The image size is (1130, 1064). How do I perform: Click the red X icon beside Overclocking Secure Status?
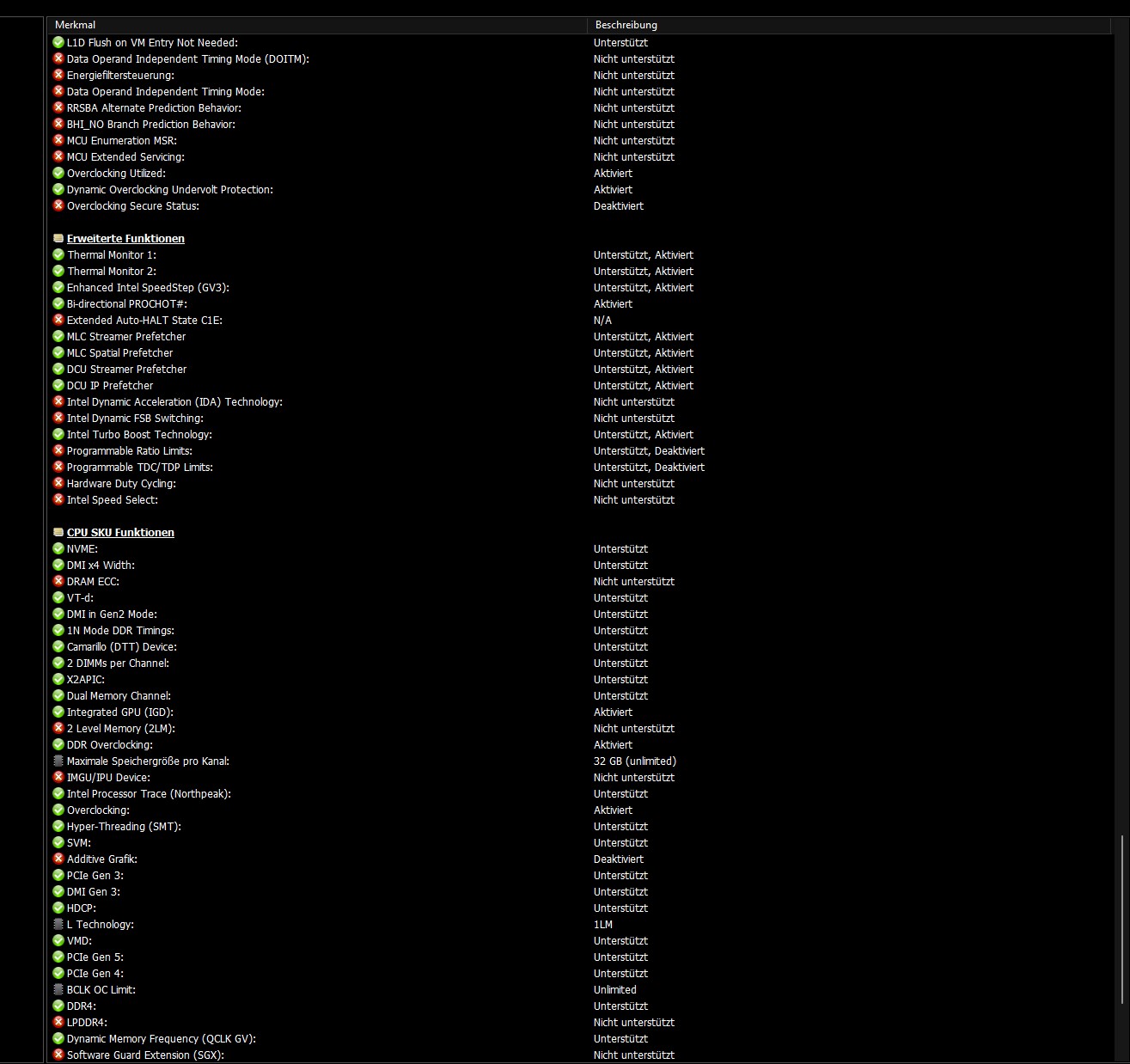pyautogui.click(x=58, y=206)
